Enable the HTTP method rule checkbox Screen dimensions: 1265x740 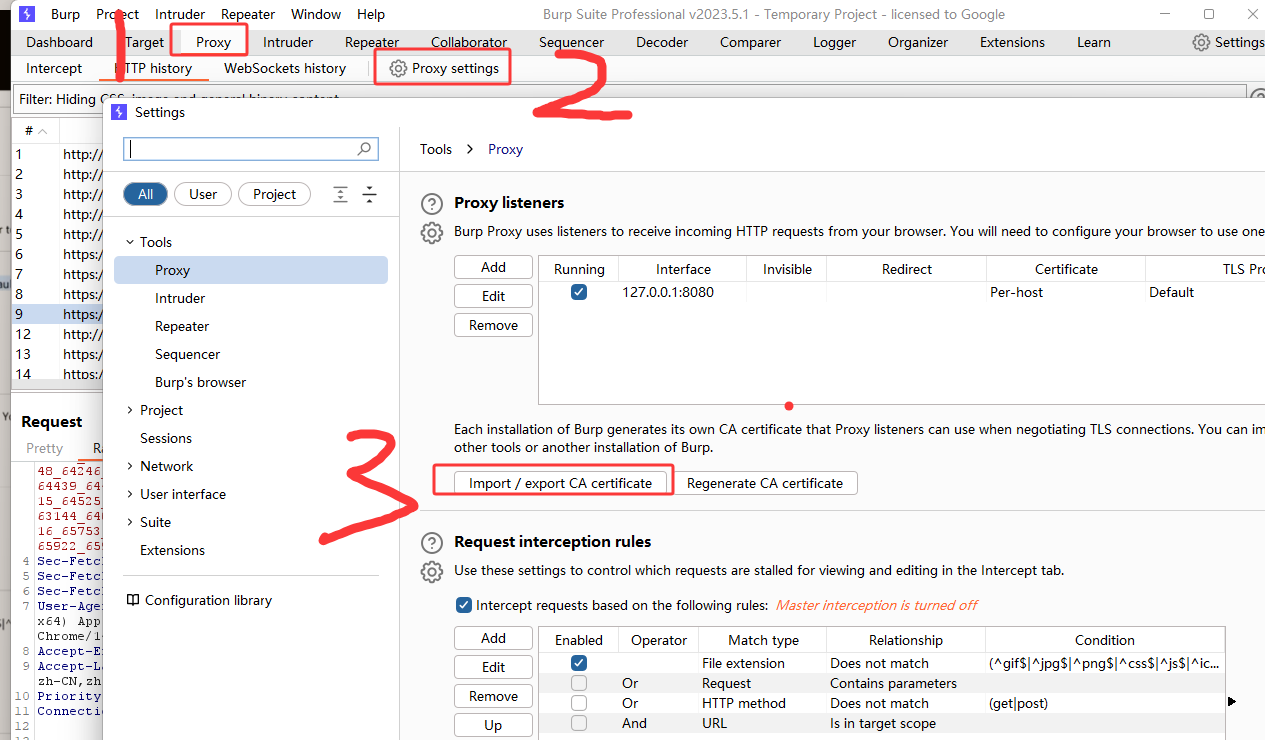tap(579, 703)
